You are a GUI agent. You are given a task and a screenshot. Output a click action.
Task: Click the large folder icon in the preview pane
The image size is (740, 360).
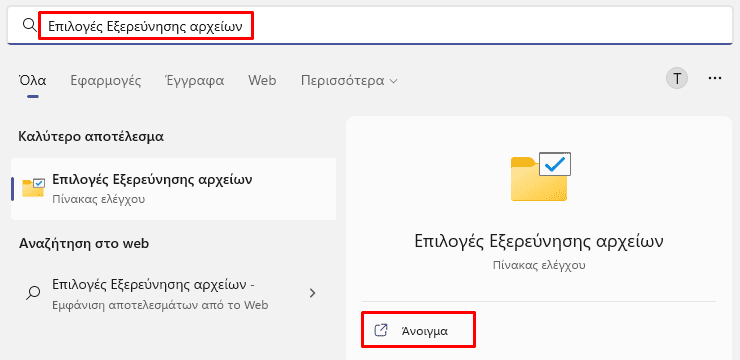[541, 176]
